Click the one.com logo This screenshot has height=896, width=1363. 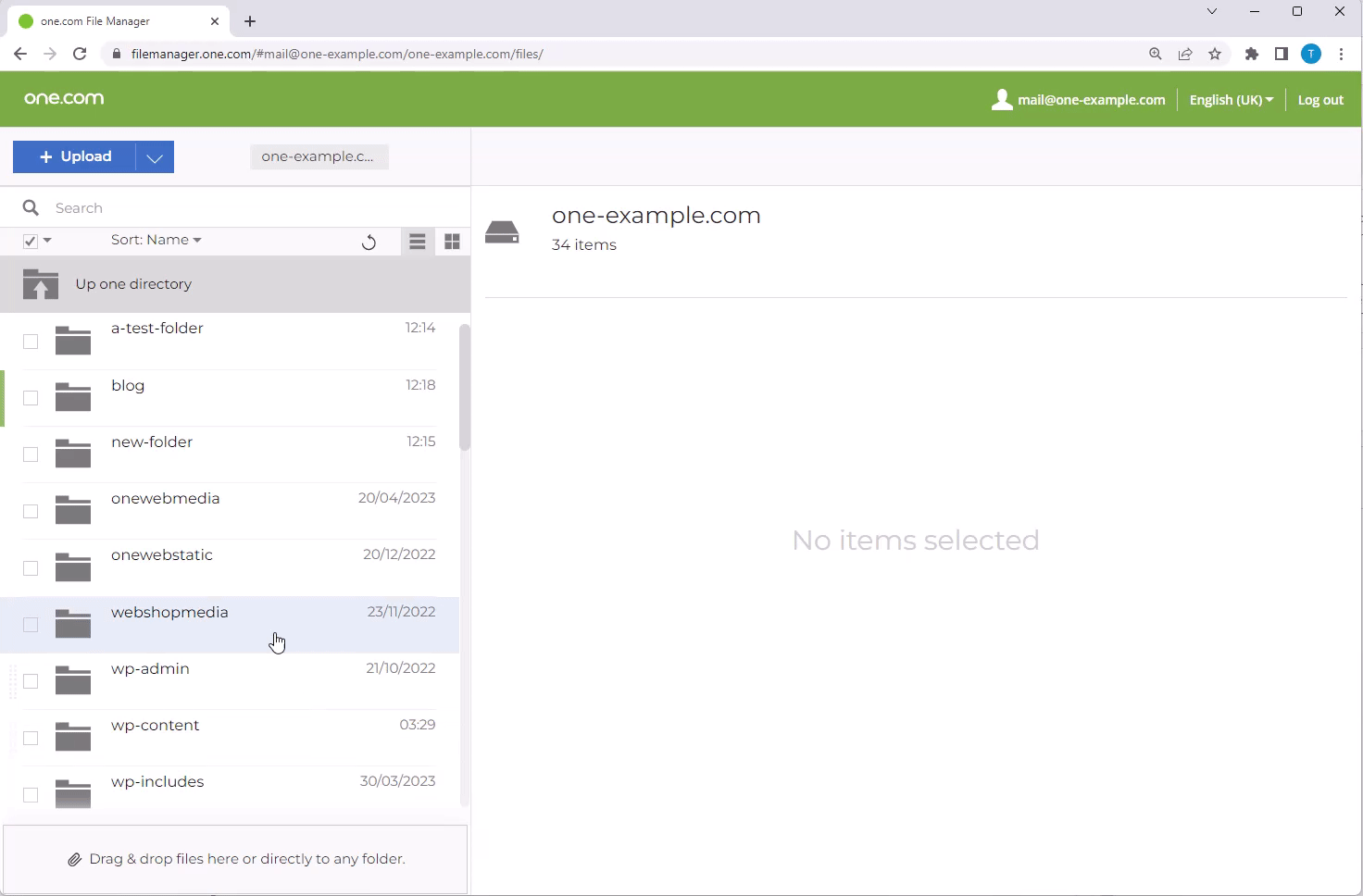(63, 98)
